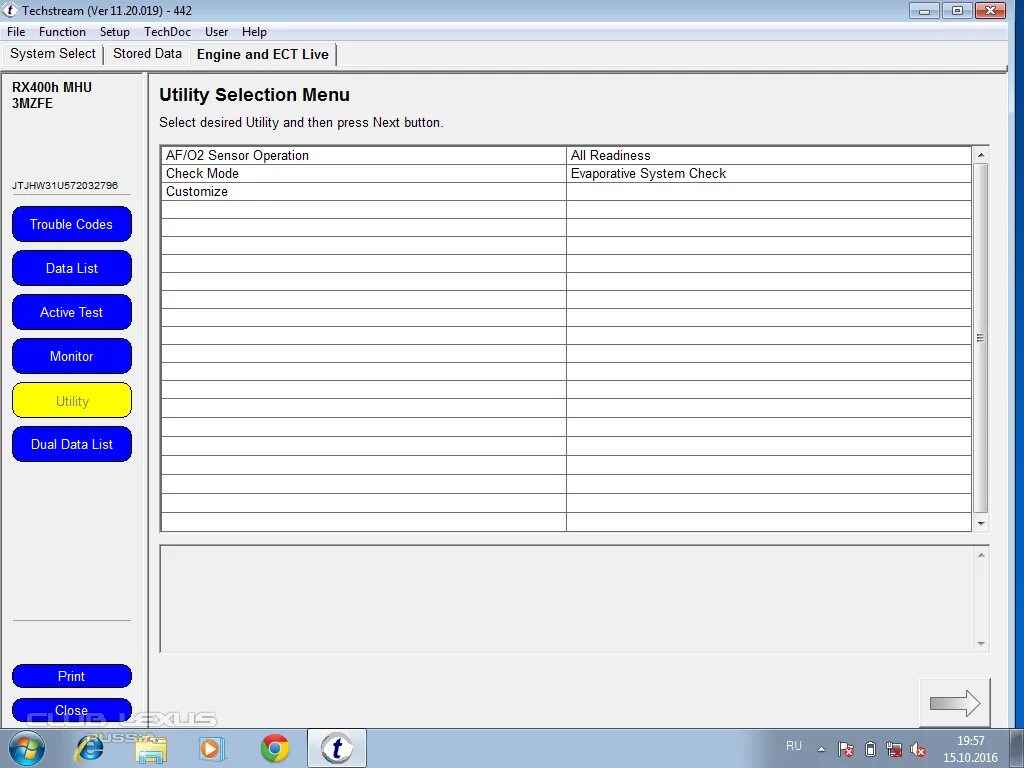Minimize the Techstream window
Screen dimensions: 1024x768
pos(924,10)
